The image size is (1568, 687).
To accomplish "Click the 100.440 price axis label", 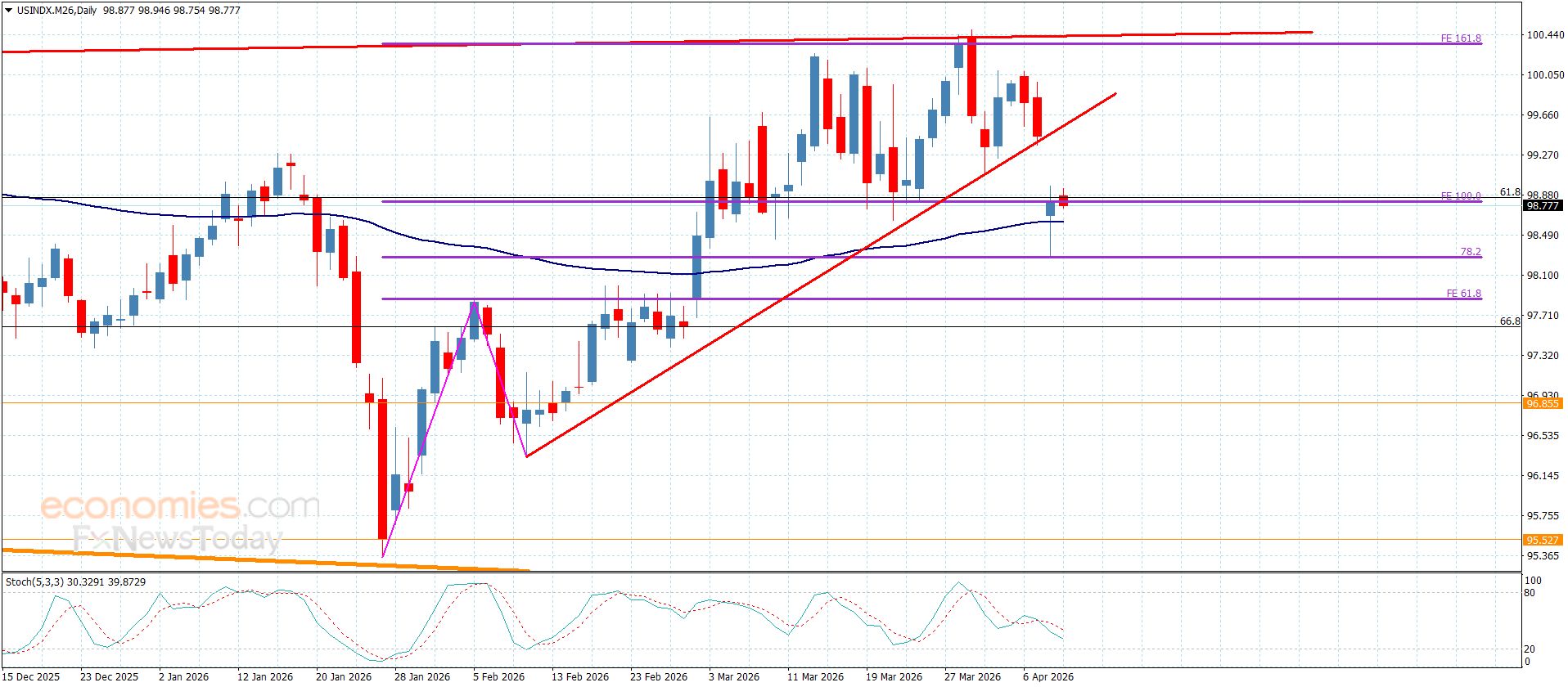I will (x=1544, y=35).
